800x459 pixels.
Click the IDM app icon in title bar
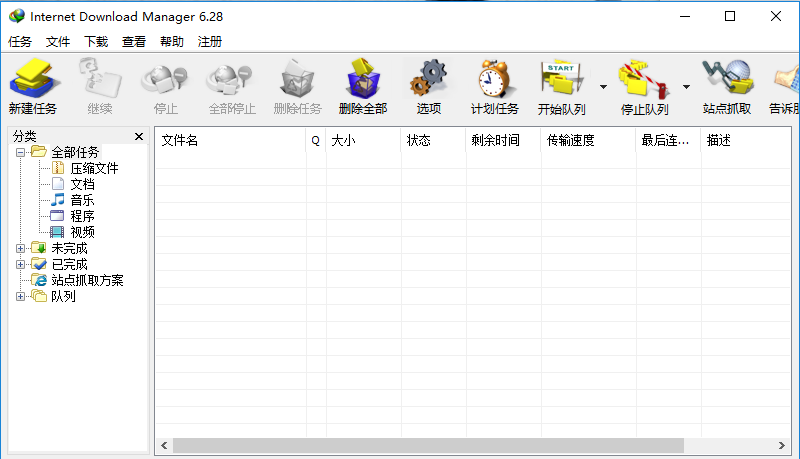16,16
